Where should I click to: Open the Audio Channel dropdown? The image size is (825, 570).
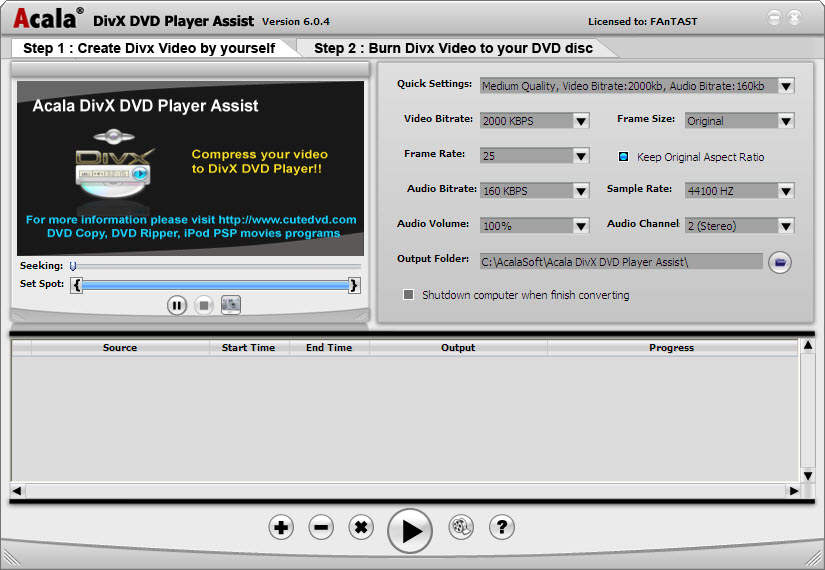(x=786, y=226)
